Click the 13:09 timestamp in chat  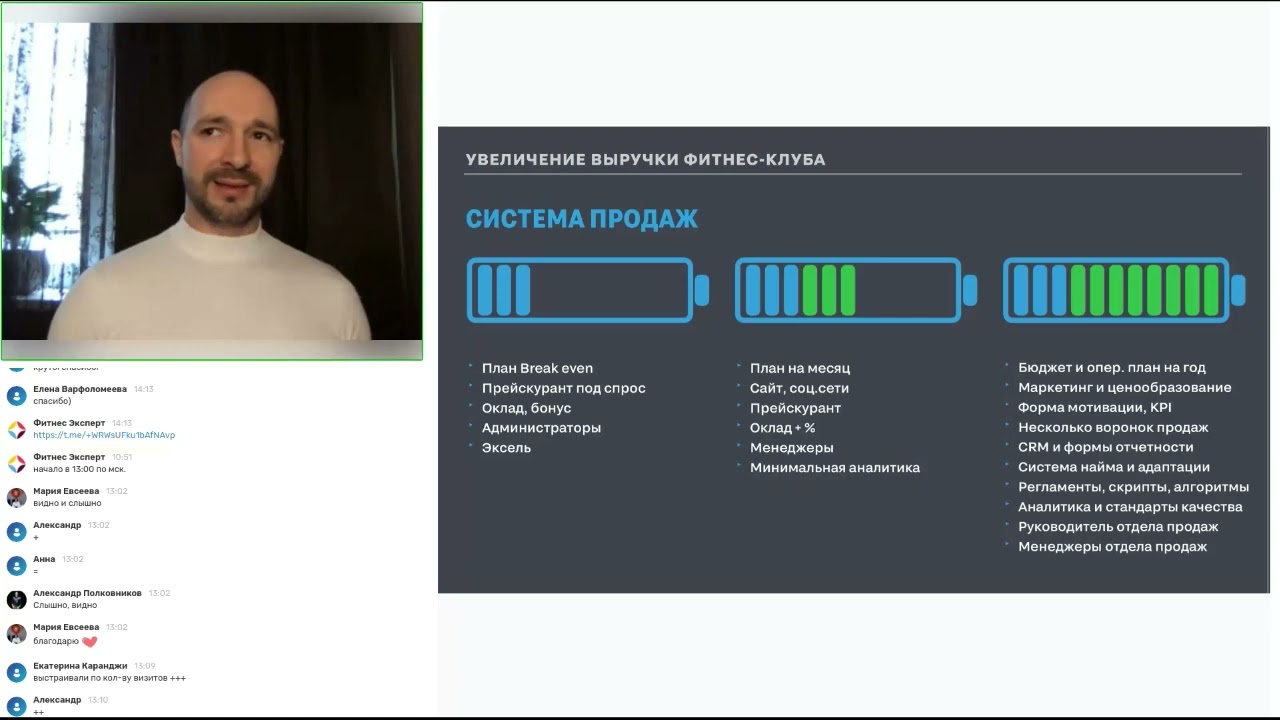(x=144, y=665)
